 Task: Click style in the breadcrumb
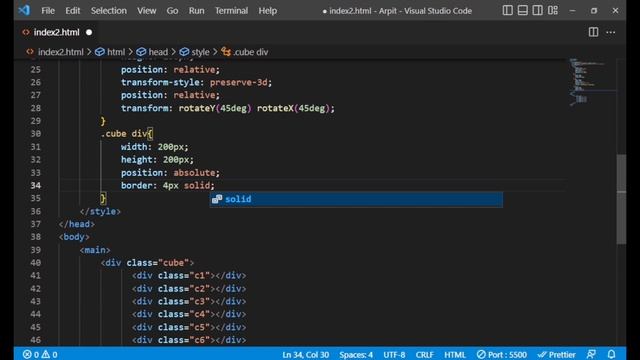[200, 52]
